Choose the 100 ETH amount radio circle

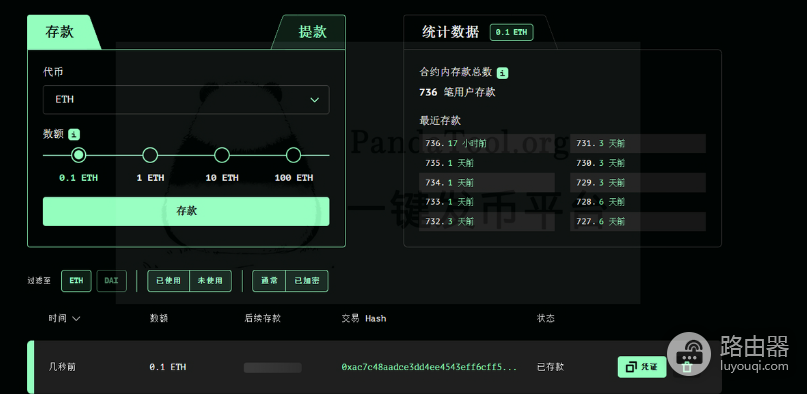(293, 155)
